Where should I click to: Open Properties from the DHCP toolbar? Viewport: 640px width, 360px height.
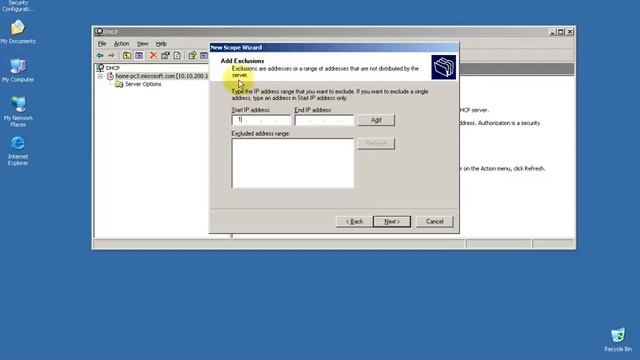[x=165, y=56]
